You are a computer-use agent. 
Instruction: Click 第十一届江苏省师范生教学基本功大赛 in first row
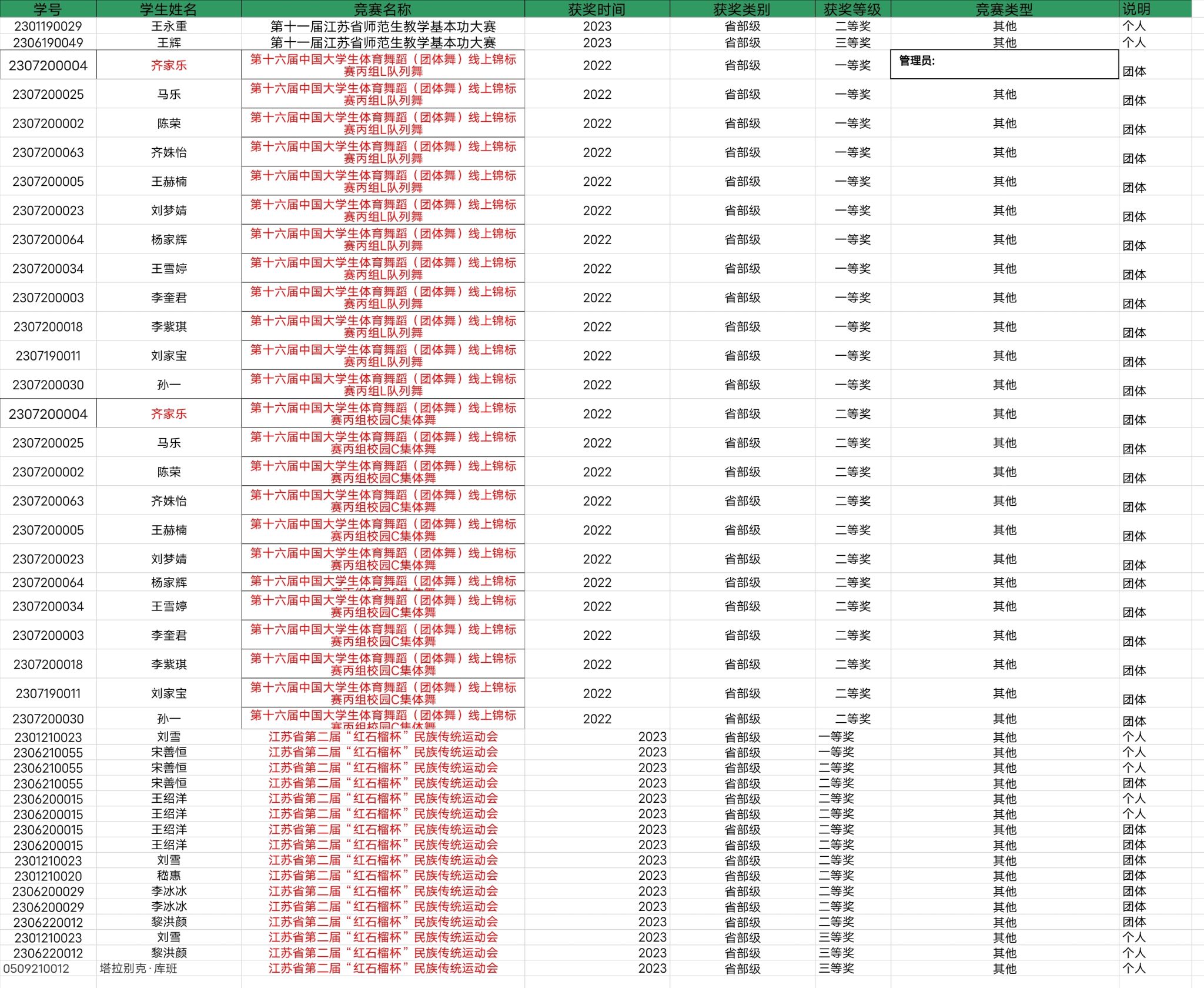pos(382,26)
